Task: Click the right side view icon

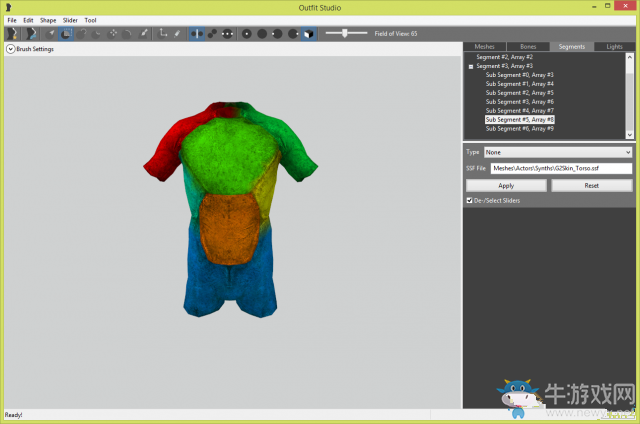Action: click(x=293, y=34)
